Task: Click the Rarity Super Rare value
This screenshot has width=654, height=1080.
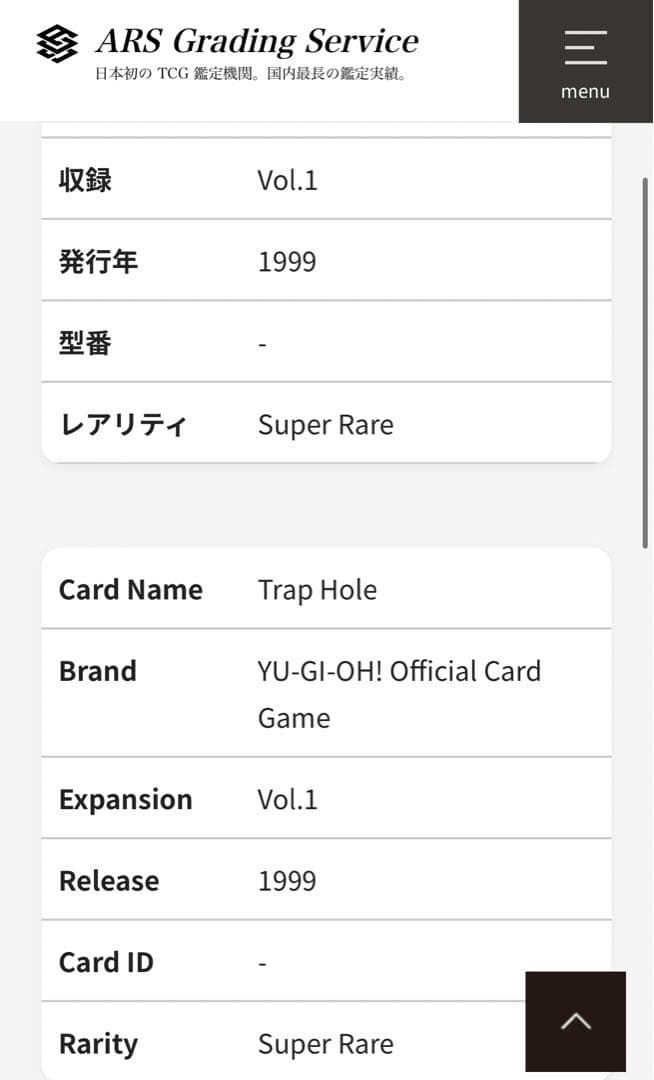Action: (x=326, y=1044)
